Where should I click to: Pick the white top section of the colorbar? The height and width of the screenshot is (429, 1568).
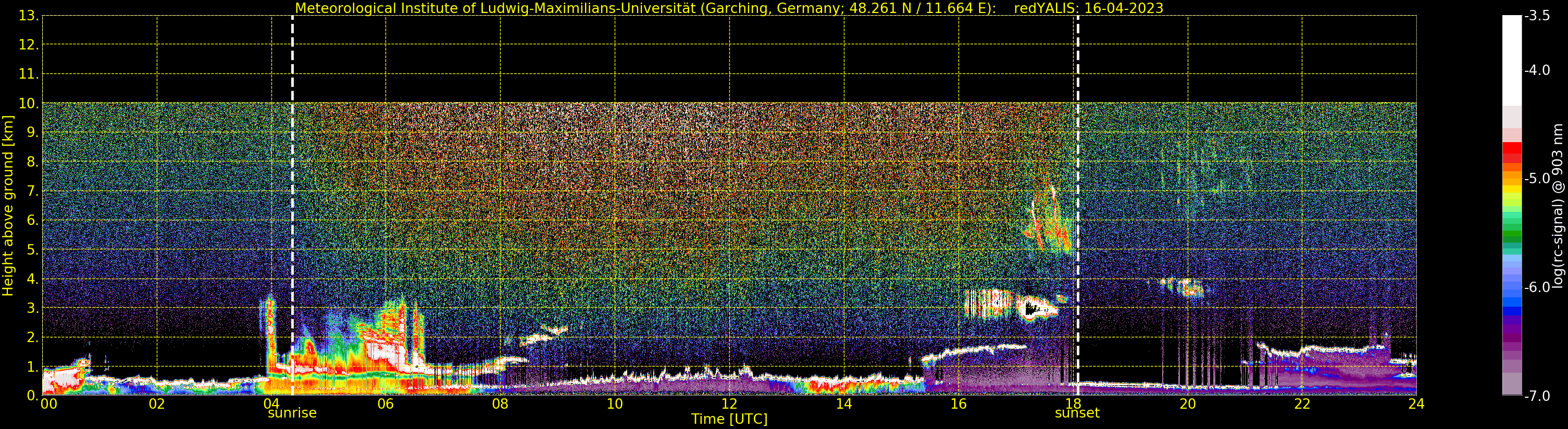tap(1512, 61)
